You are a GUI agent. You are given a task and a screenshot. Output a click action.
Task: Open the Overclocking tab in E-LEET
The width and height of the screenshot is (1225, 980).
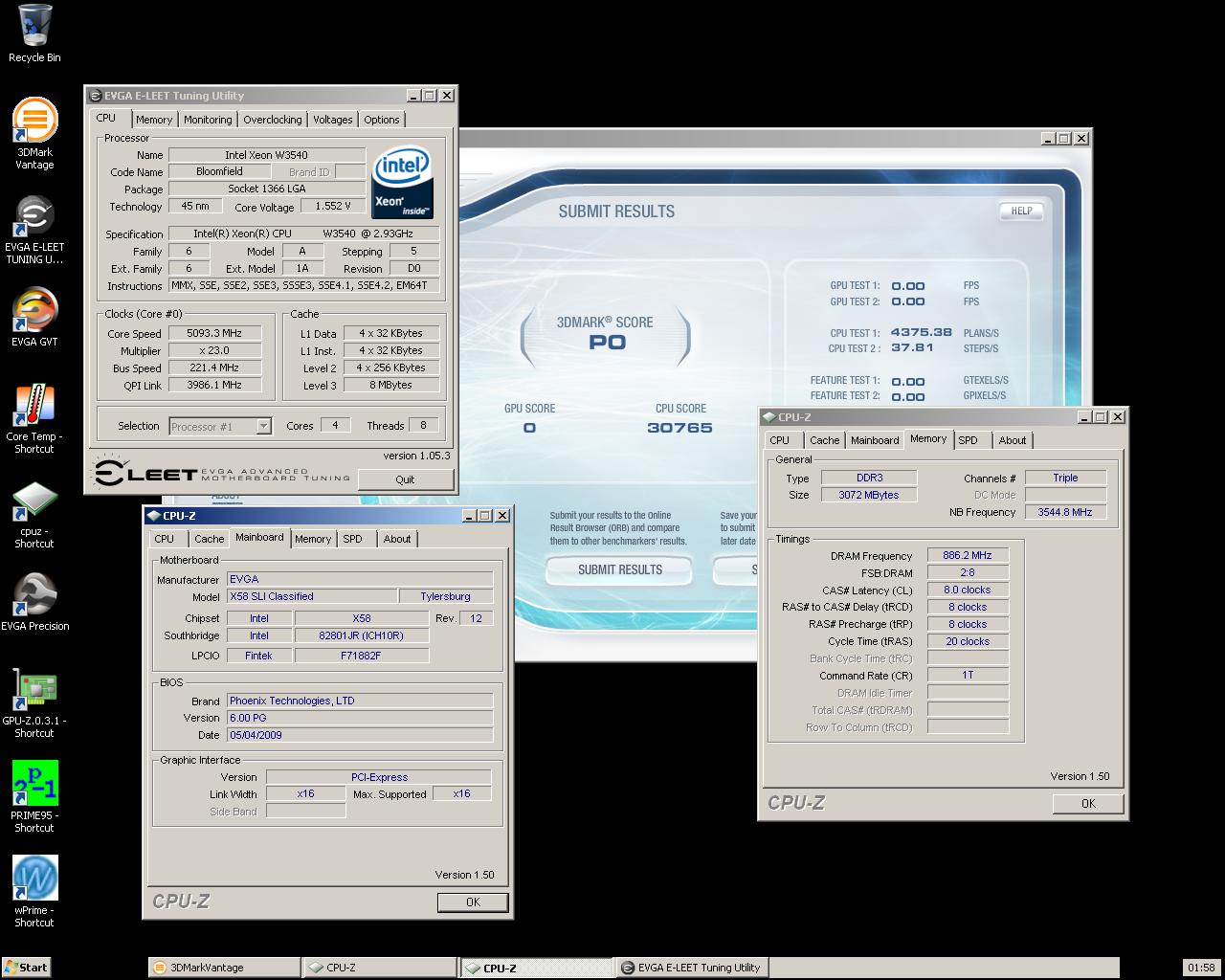click(272, 120)
